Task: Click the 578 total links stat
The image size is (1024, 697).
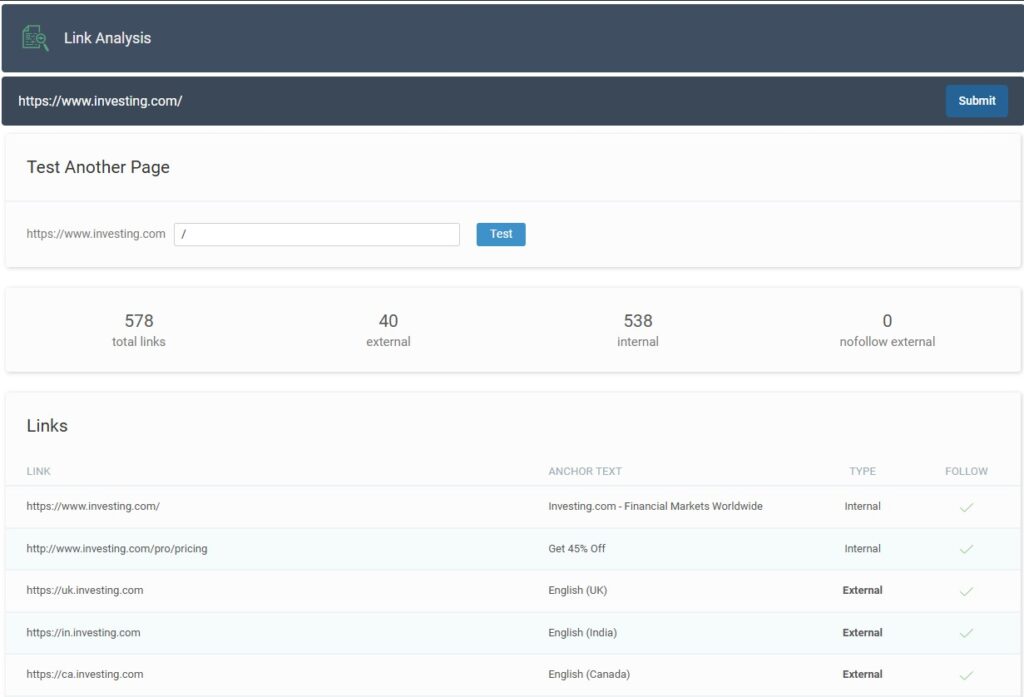Action: click(x=139, y=329)
